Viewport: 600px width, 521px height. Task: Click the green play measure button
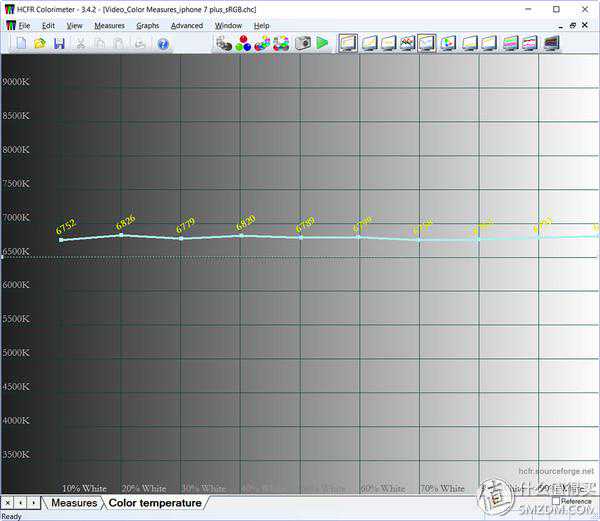322,43
